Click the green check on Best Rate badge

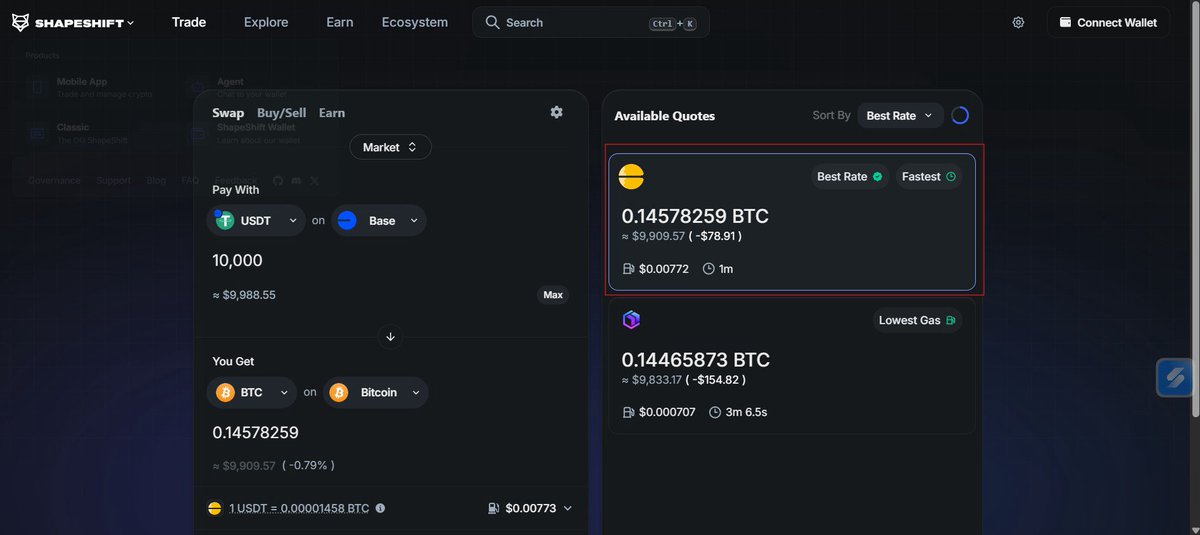tap(877, 177)
